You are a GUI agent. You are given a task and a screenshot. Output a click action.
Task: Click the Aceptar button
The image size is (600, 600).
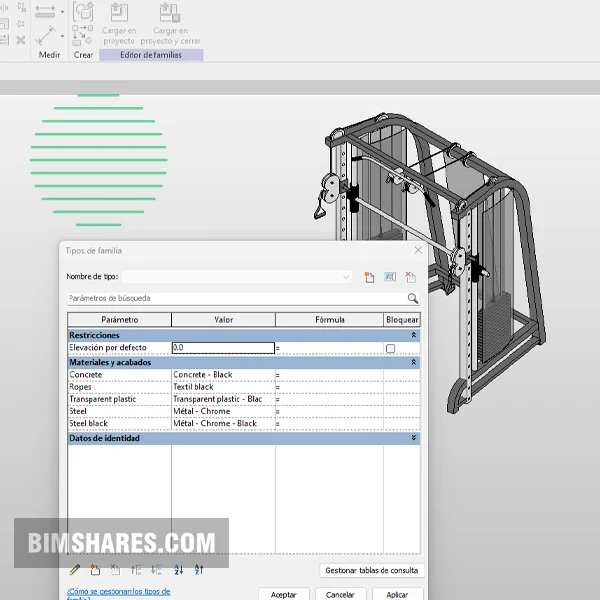point(284,594)
